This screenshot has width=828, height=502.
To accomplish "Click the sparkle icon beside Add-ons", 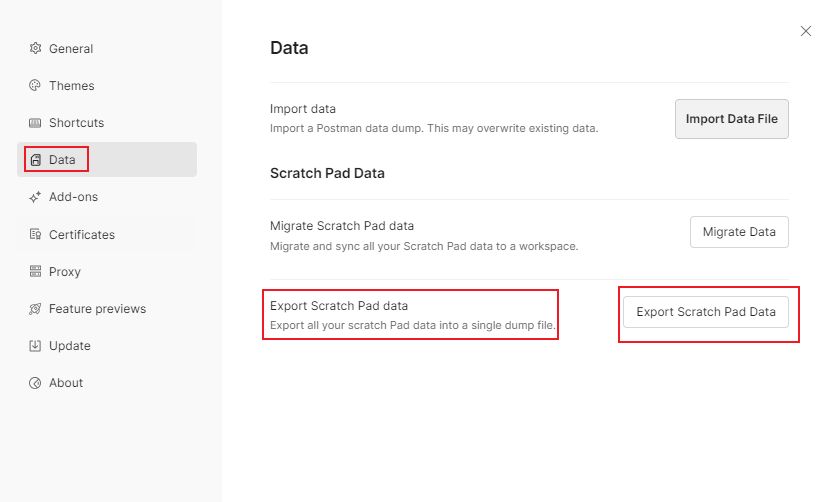I will coord(35,197).
